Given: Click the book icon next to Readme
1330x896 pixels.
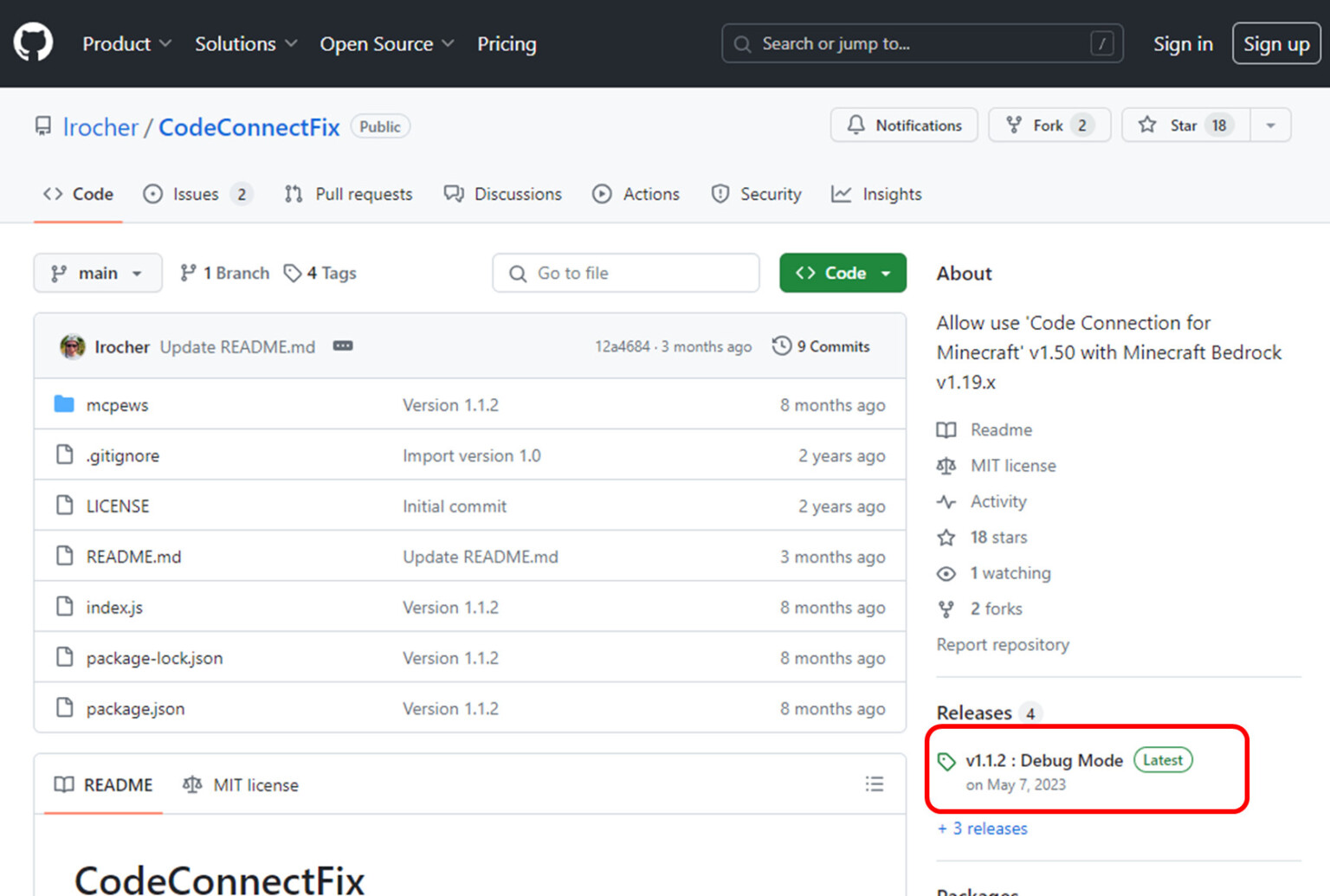Looking at the screenshot, I should pyautogui.click(x=946, y=430).
